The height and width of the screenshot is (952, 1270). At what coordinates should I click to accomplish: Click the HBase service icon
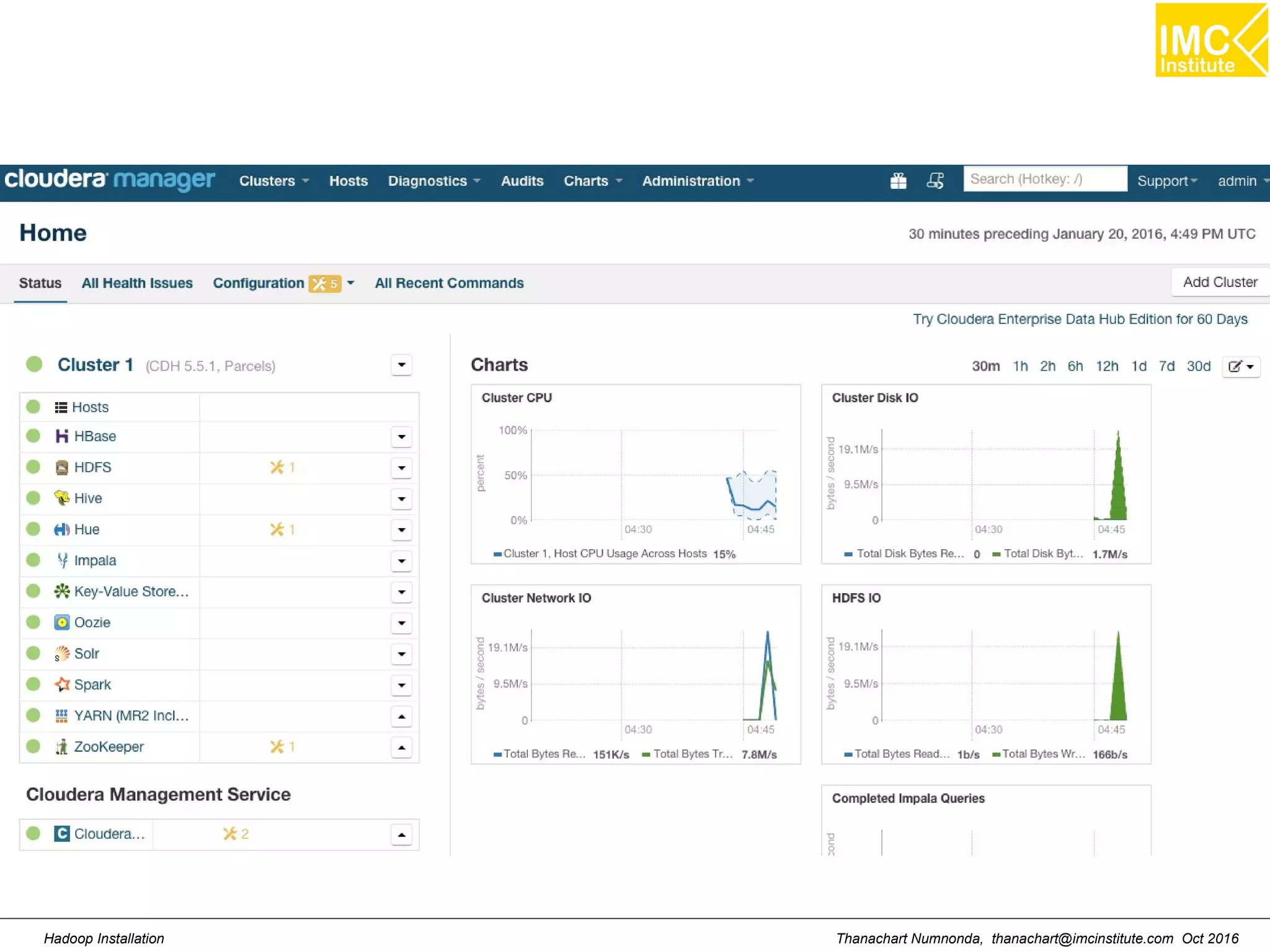[x=61, y=436]
